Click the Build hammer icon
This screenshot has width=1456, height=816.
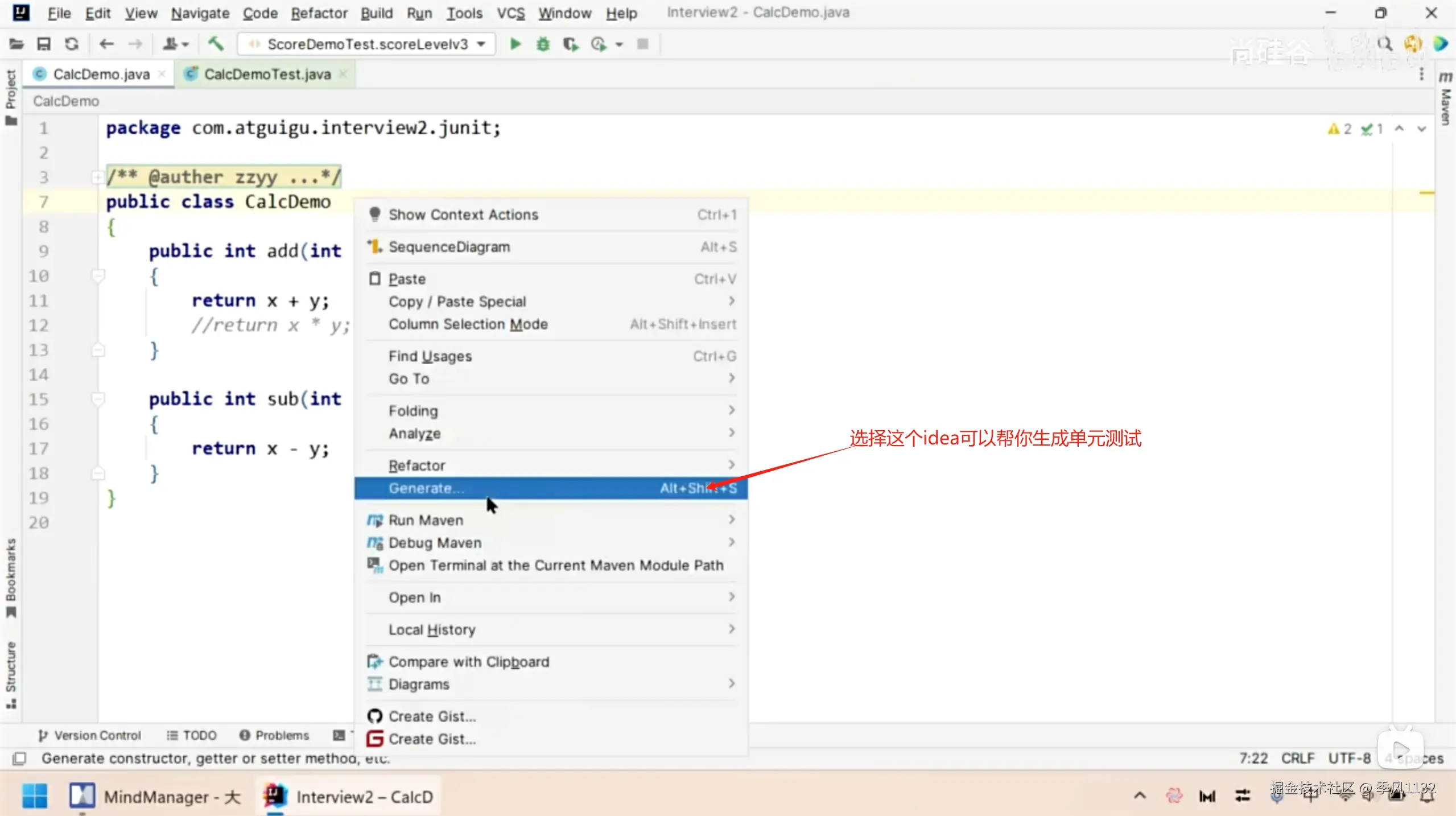click(216, 44)
